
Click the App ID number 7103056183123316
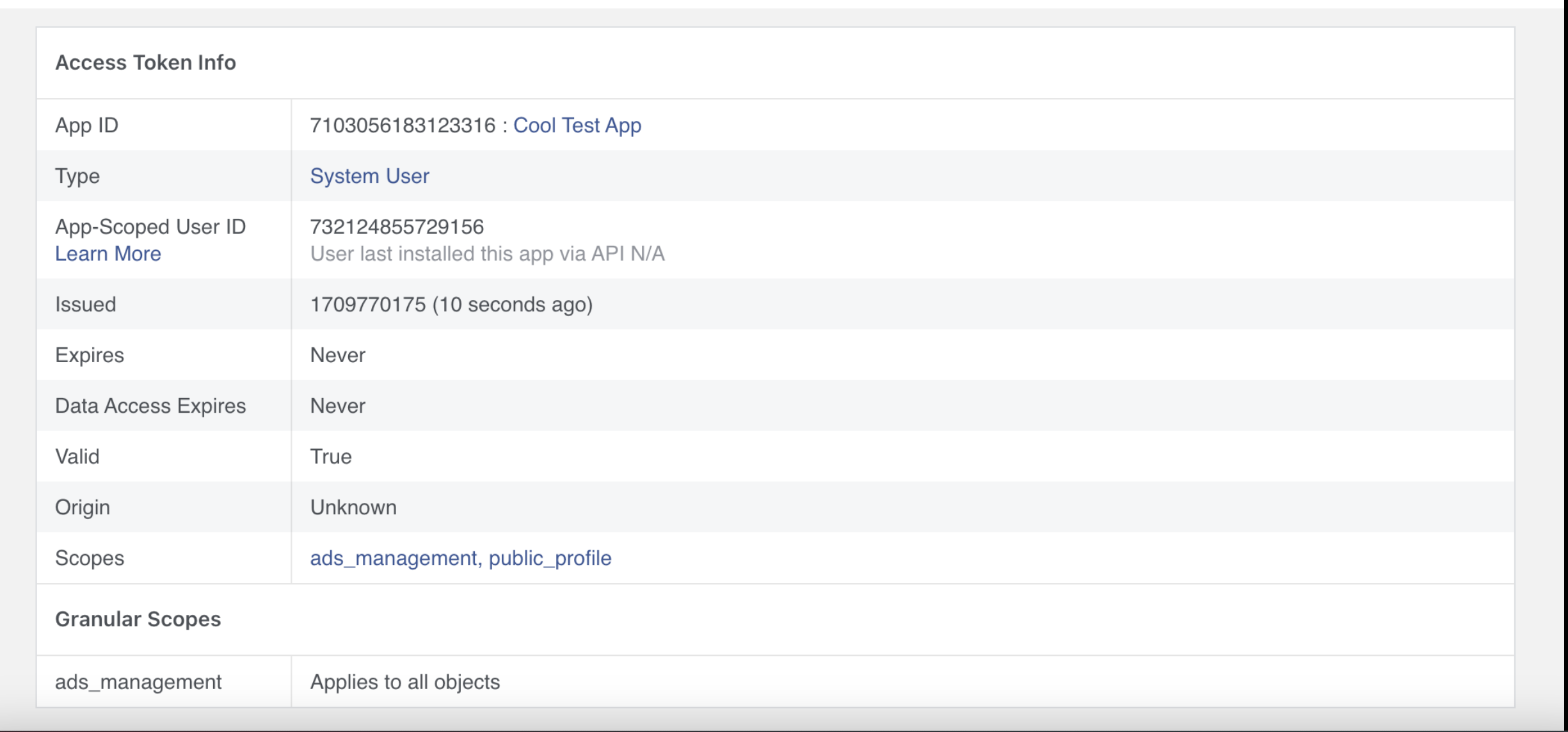403,125
